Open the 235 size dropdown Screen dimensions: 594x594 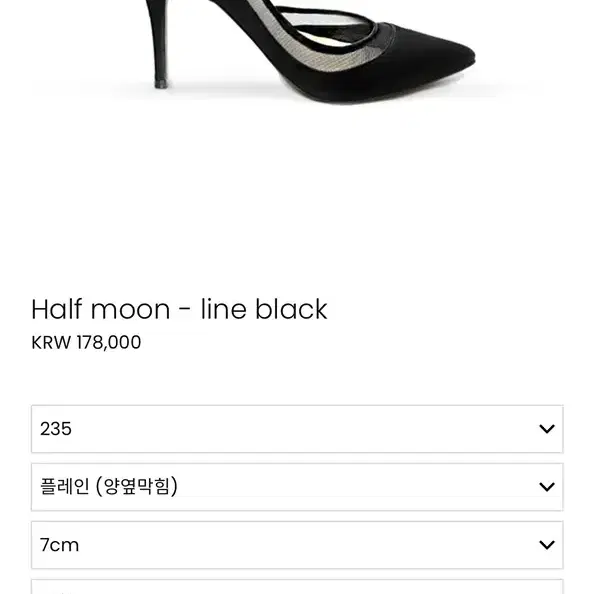pos(297,429)
